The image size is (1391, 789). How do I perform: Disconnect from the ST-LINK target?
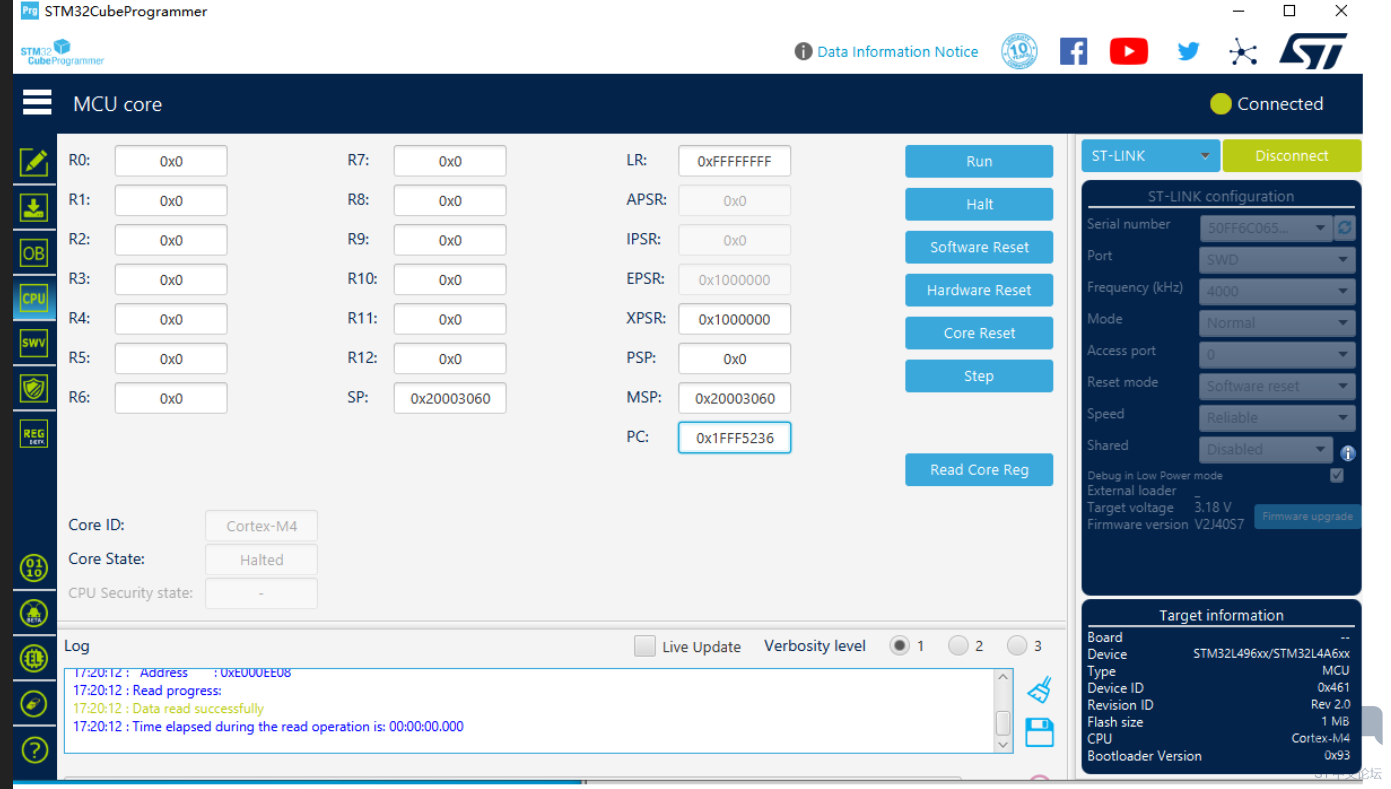[x=1292, y=156]
